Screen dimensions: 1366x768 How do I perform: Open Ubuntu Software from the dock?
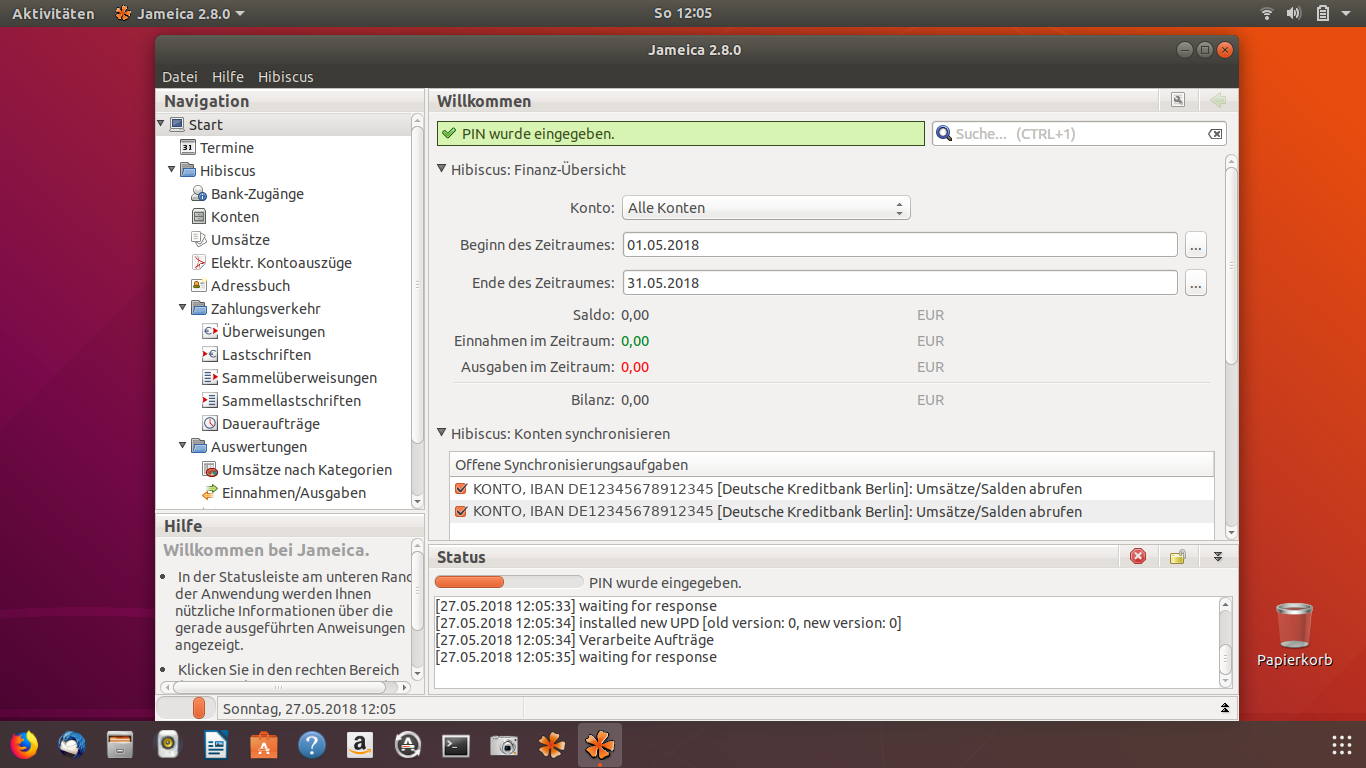(264, 745)
